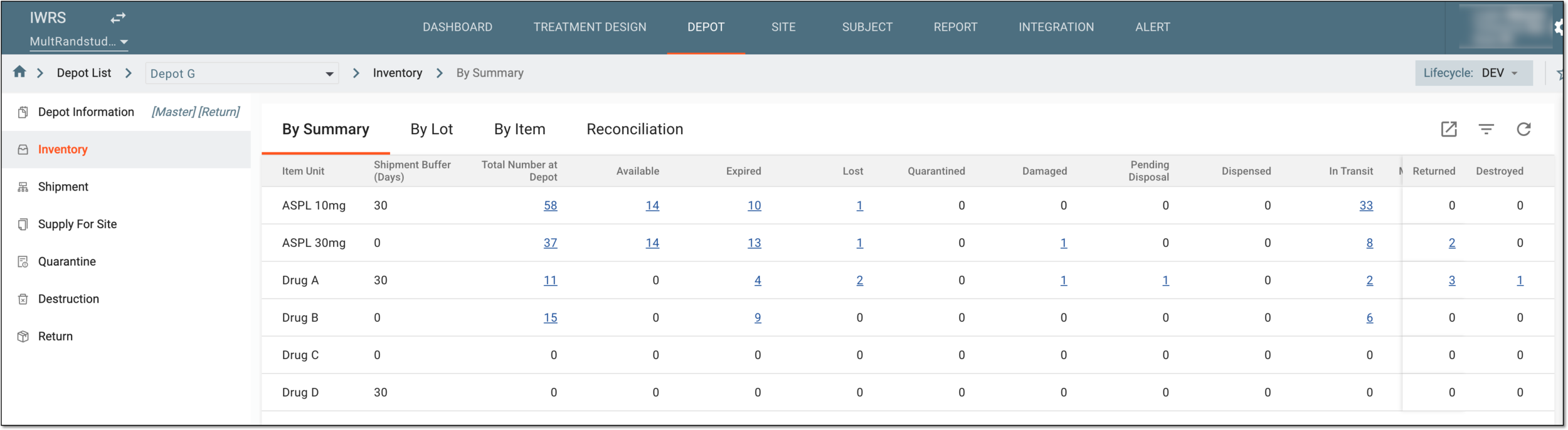This screenshot has width=1568, height=430.
Task: Open the REPORT menu
Action: tap(955, 27)
